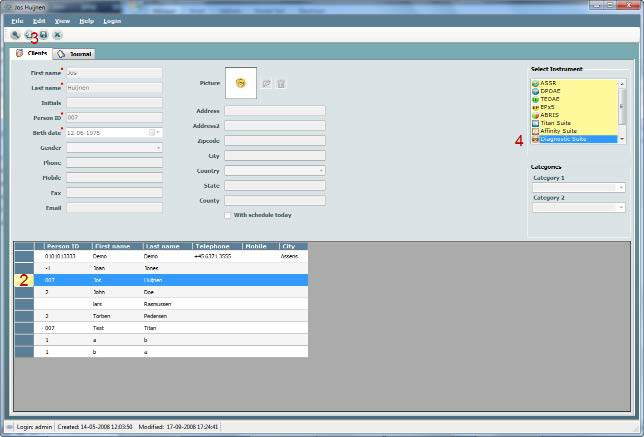The width and height of the screenshot is (644, 437).
Task: Expand the Category 2 dropdown
Action: (x=621, y=207)
